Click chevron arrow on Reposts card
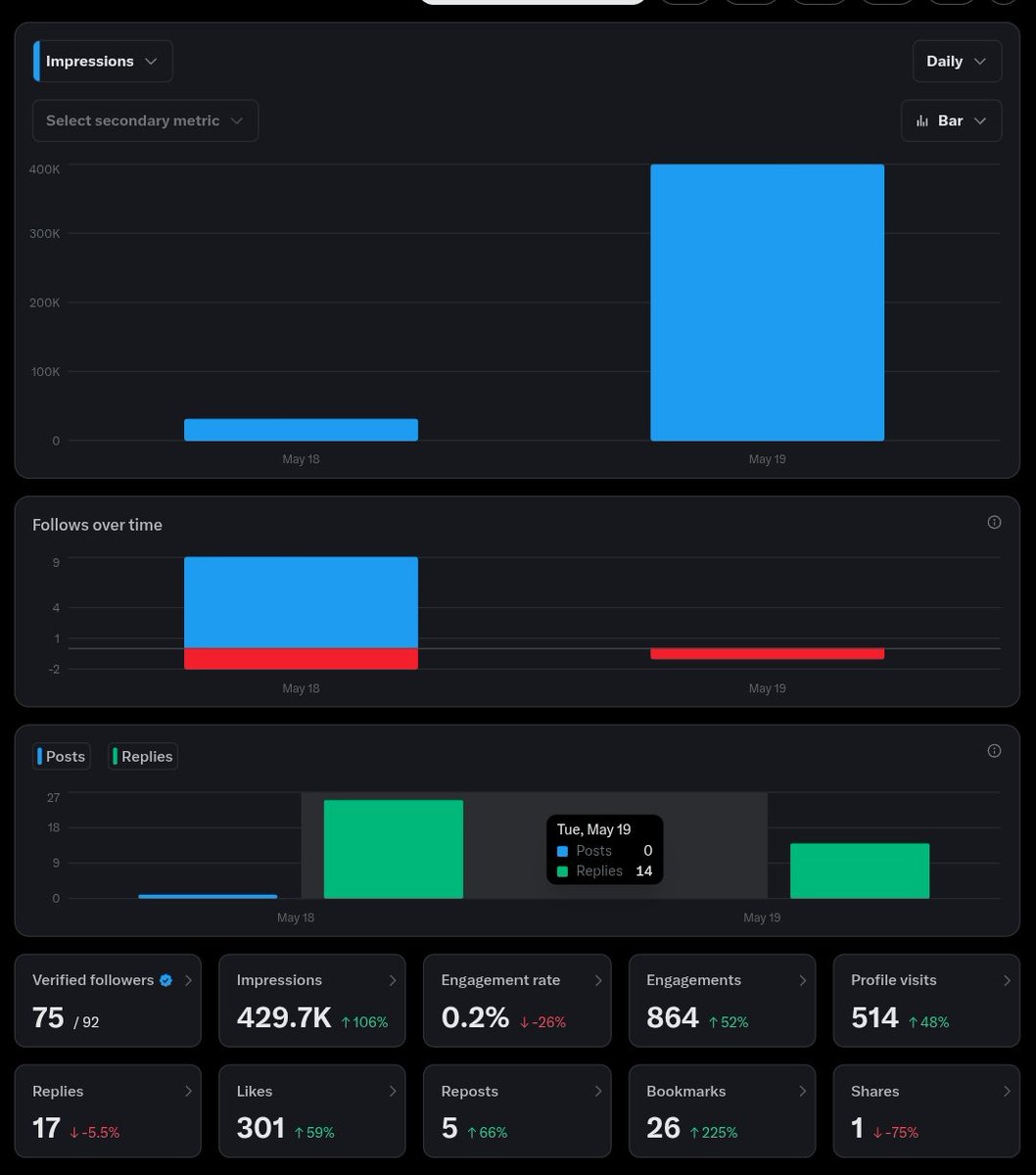Image resolution: width=1036 pixels, height=1175 pixels. click(597, 1091)
